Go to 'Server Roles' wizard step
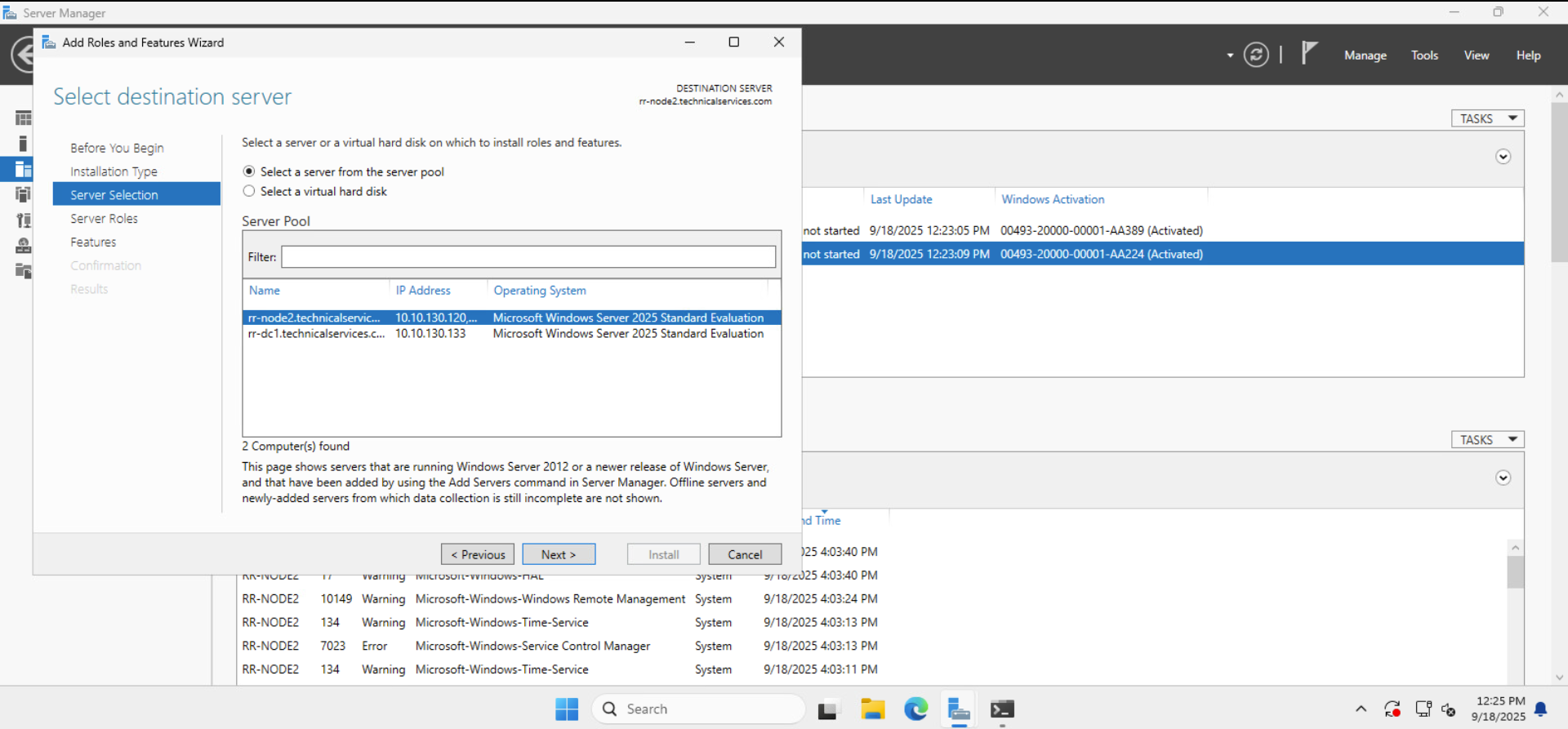The image size is (1568, 729). pos(104,219)
